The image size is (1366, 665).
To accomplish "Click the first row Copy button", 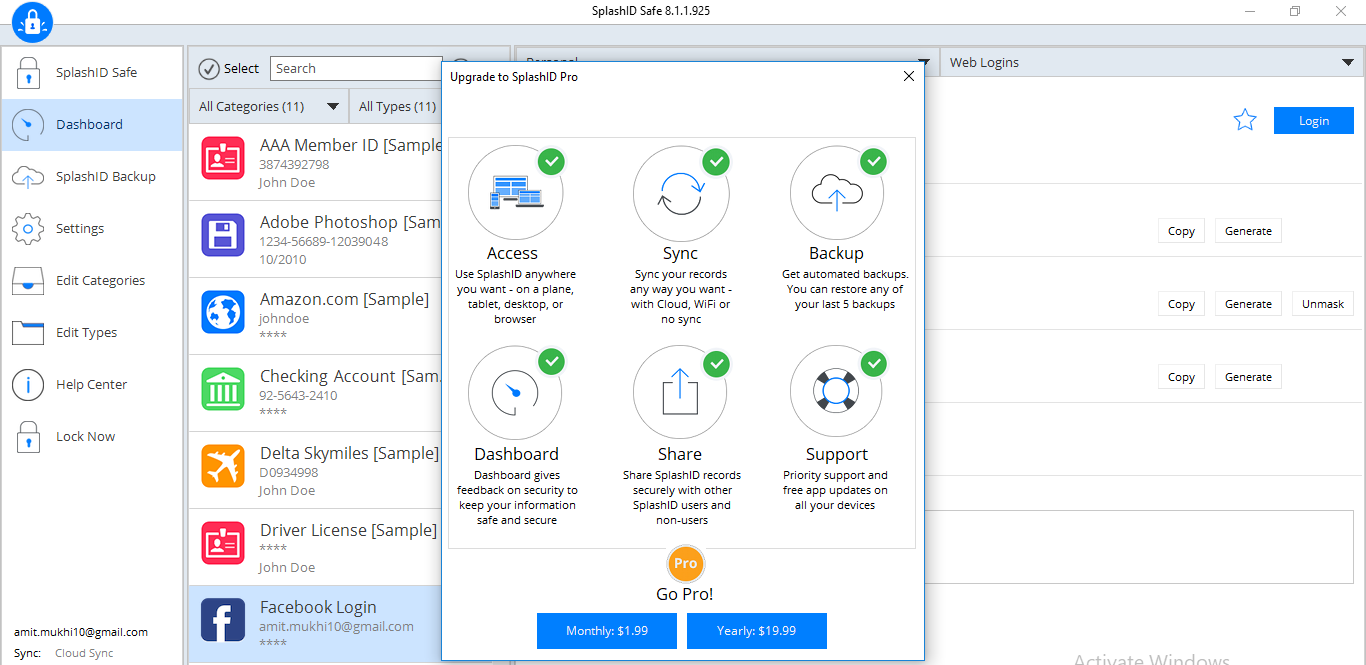I will (1181, 231).
